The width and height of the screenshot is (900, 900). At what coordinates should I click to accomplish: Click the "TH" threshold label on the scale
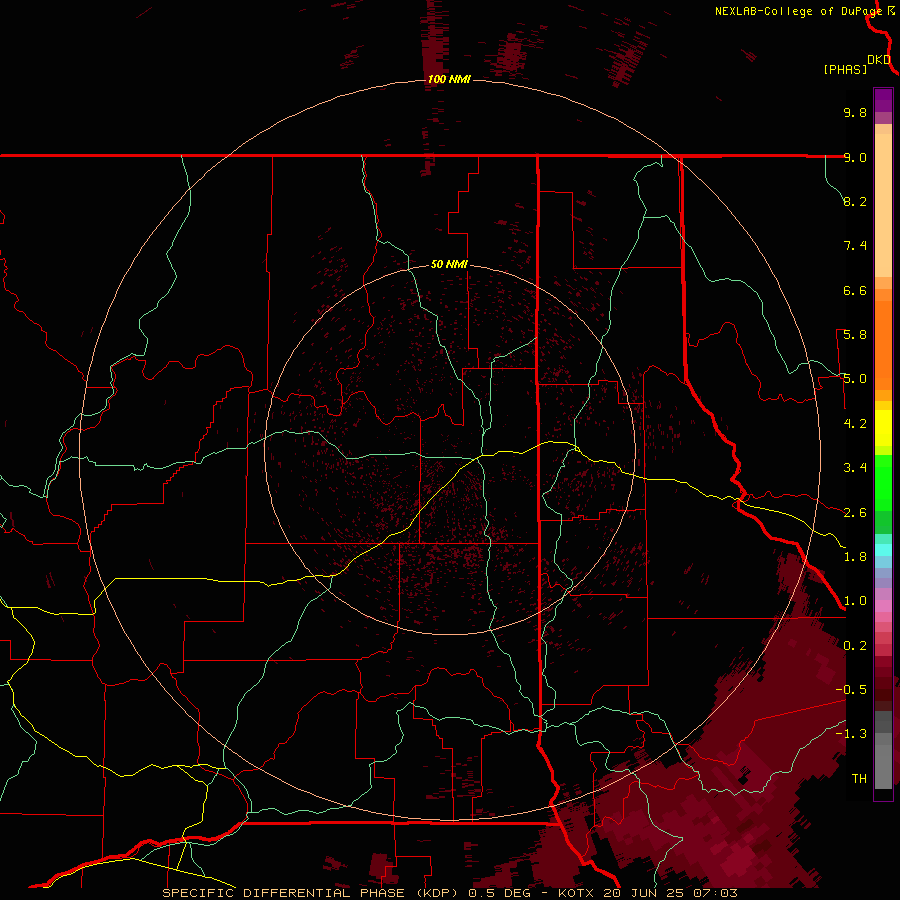click(x=859, y=779)
